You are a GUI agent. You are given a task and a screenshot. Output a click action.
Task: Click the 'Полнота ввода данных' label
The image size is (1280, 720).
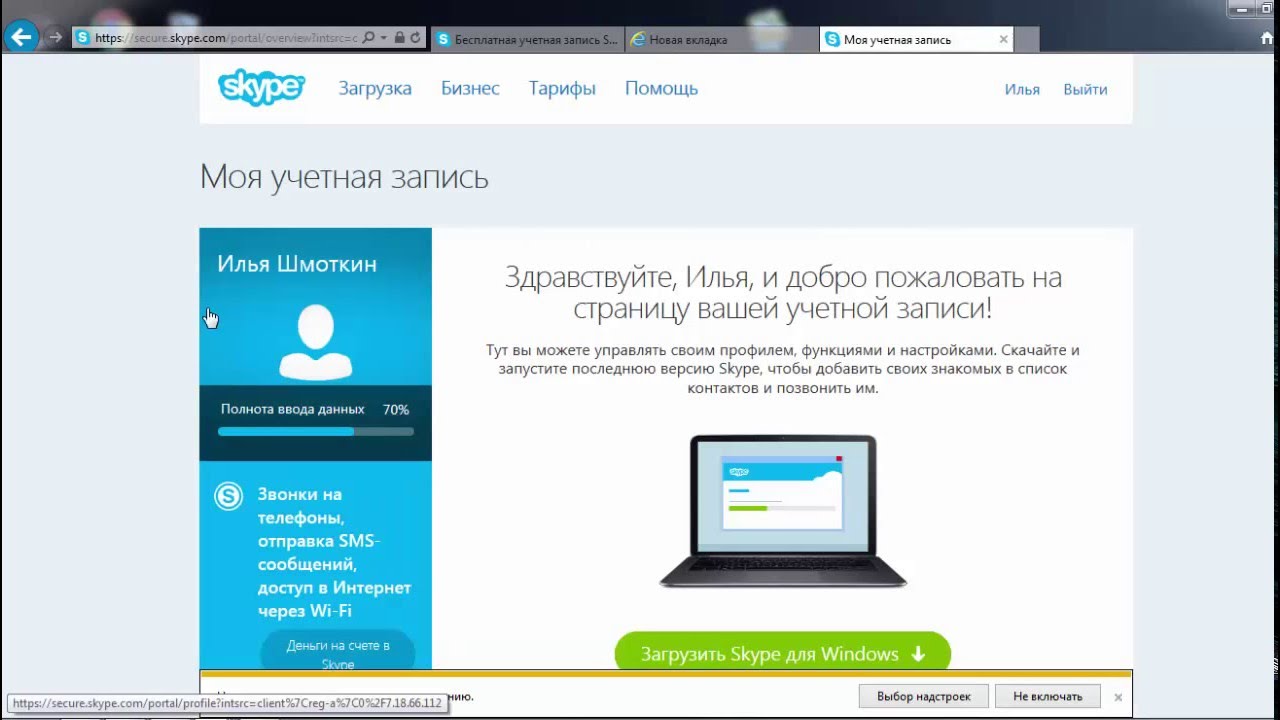click(292, 409)
